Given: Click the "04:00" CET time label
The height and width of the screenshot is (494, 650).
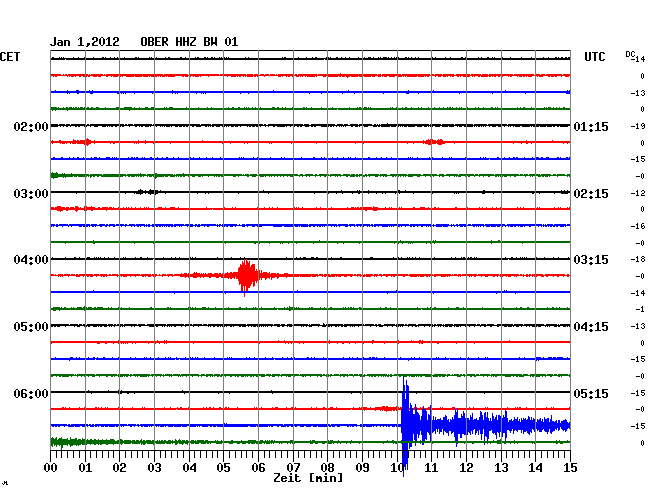Looking at the screenshot, I should point(31,260).
